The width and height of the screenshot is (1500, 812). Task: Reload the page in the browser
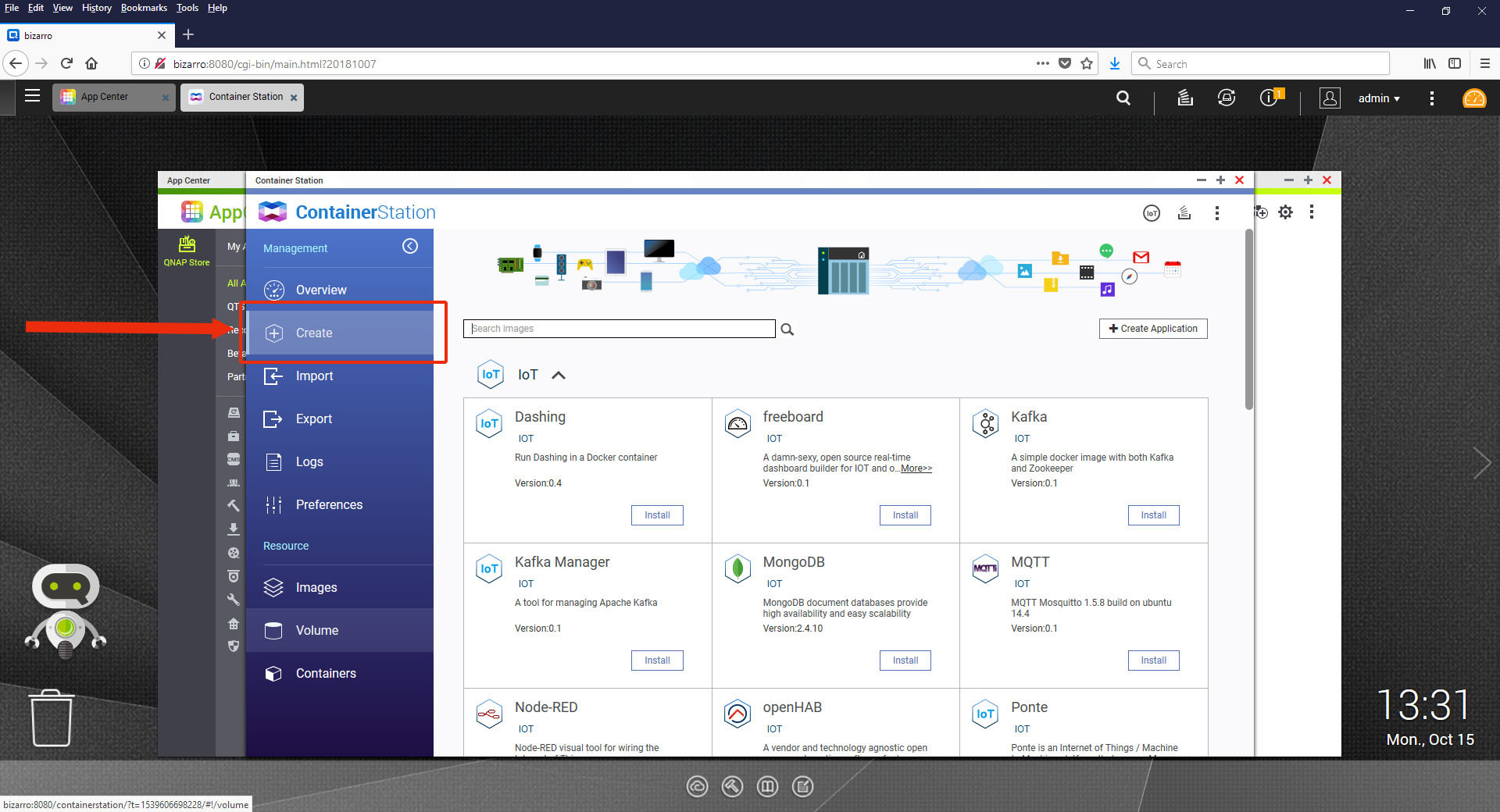click(66, 63)
